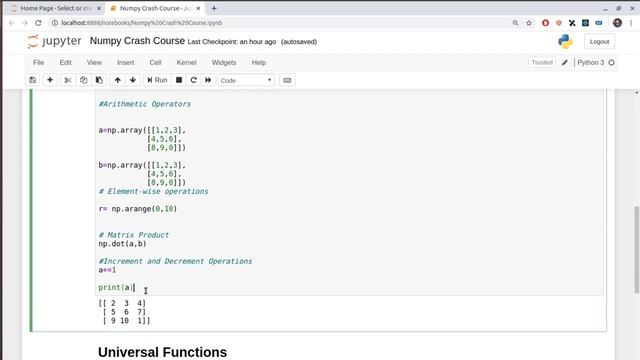The height and width of the screenshot is (360, 640).
Task: Go back in browser history
Action: [11, 23]
